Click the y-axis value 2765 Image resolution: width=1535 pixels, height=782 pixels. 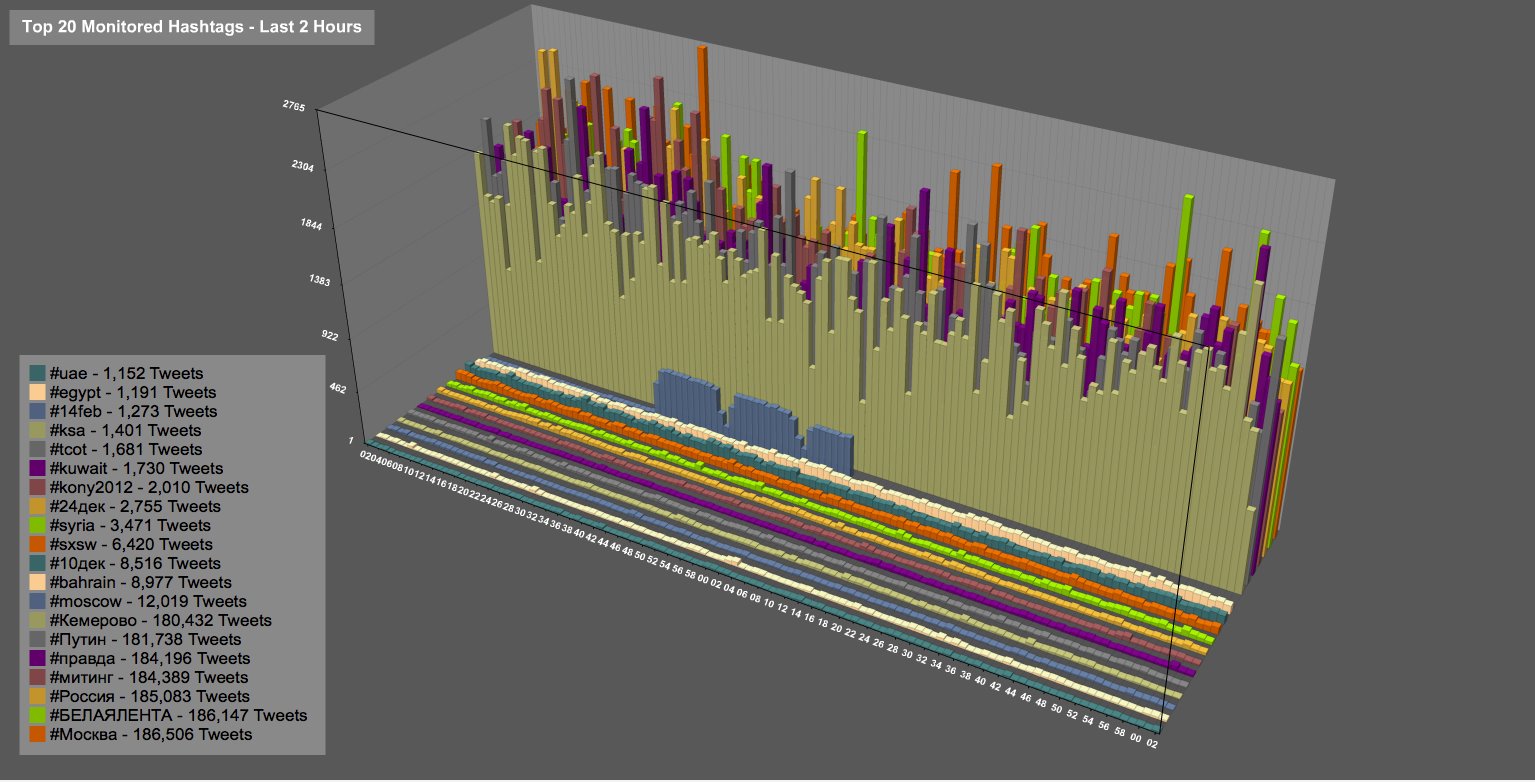click(296, 106)
